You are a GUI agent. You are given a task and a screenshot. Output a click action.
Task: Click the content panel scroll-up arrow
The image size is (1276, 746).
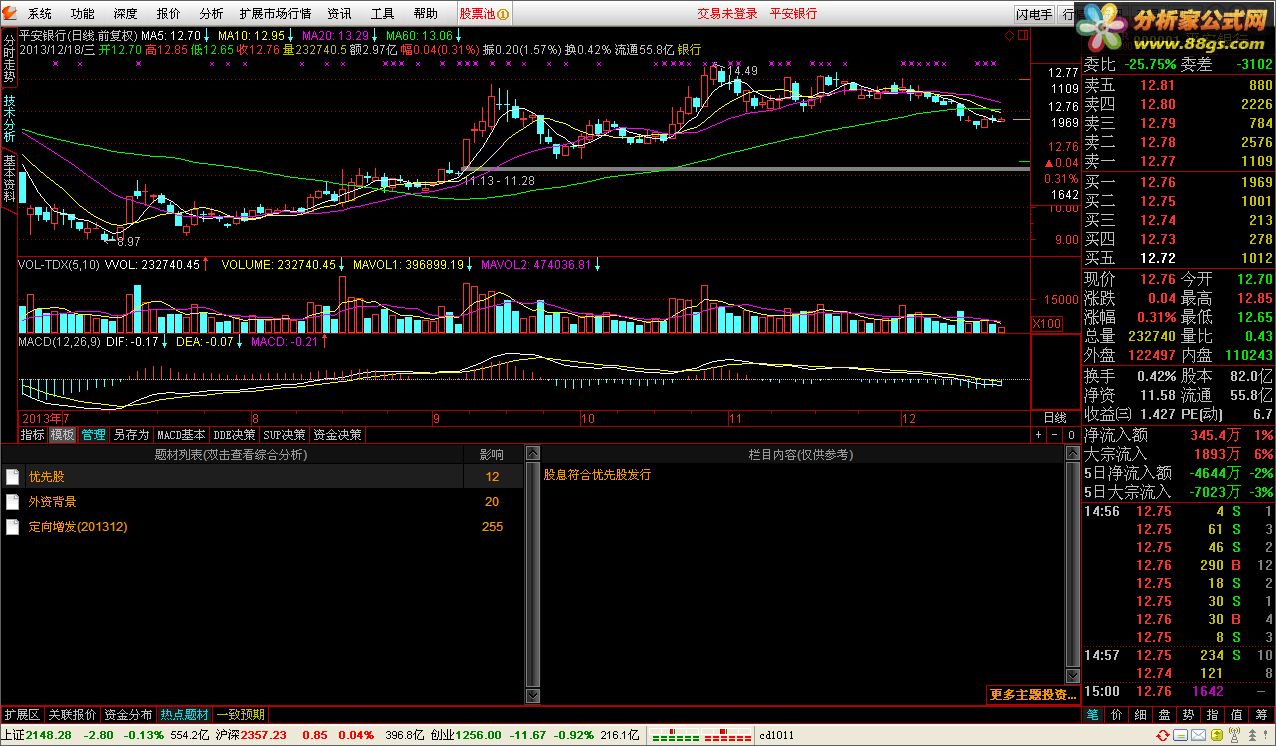[x=1073, y=455]
